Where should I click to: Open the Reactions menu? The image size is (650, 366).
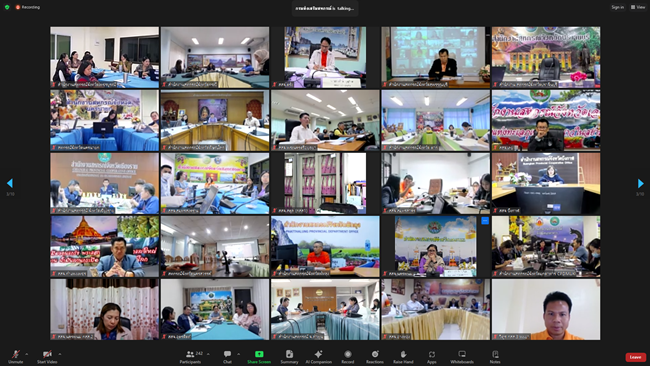click(x=375, y=356)
